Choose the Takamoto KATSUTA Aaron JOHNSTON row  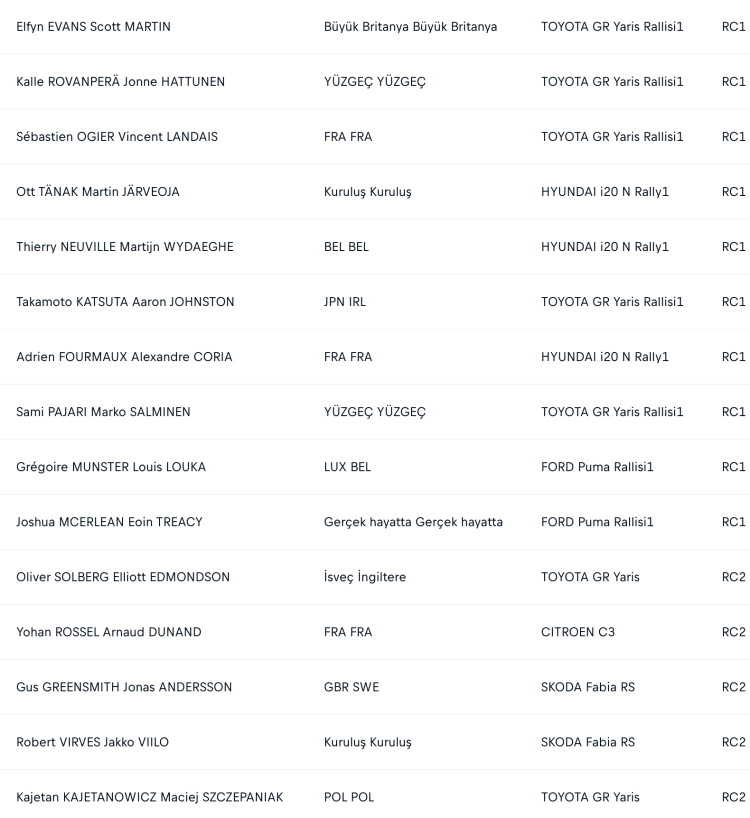[x=375, y=302]
